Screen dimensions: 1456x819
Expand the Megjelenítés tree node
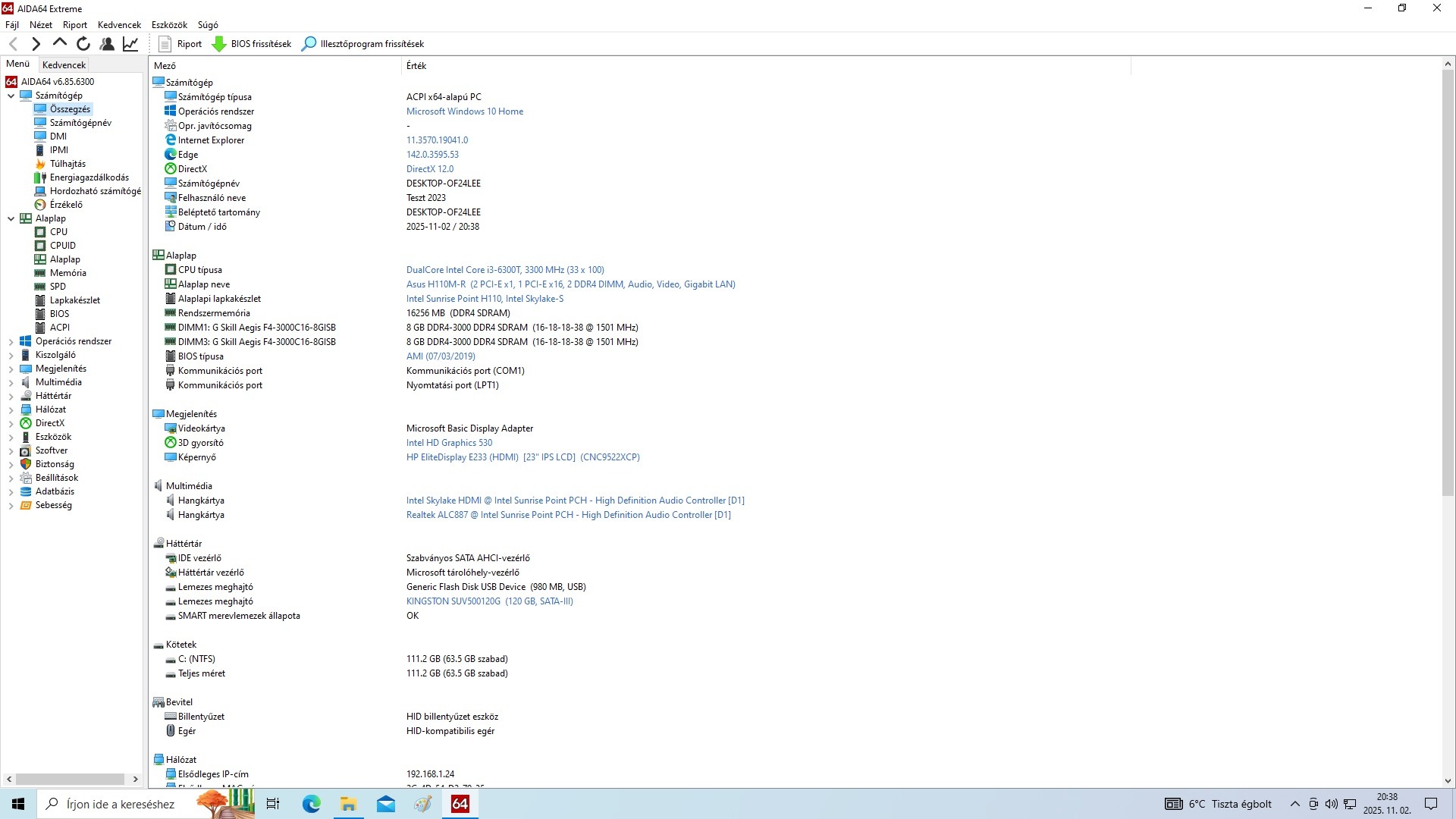pyautogui.click(x=11, y=369)
